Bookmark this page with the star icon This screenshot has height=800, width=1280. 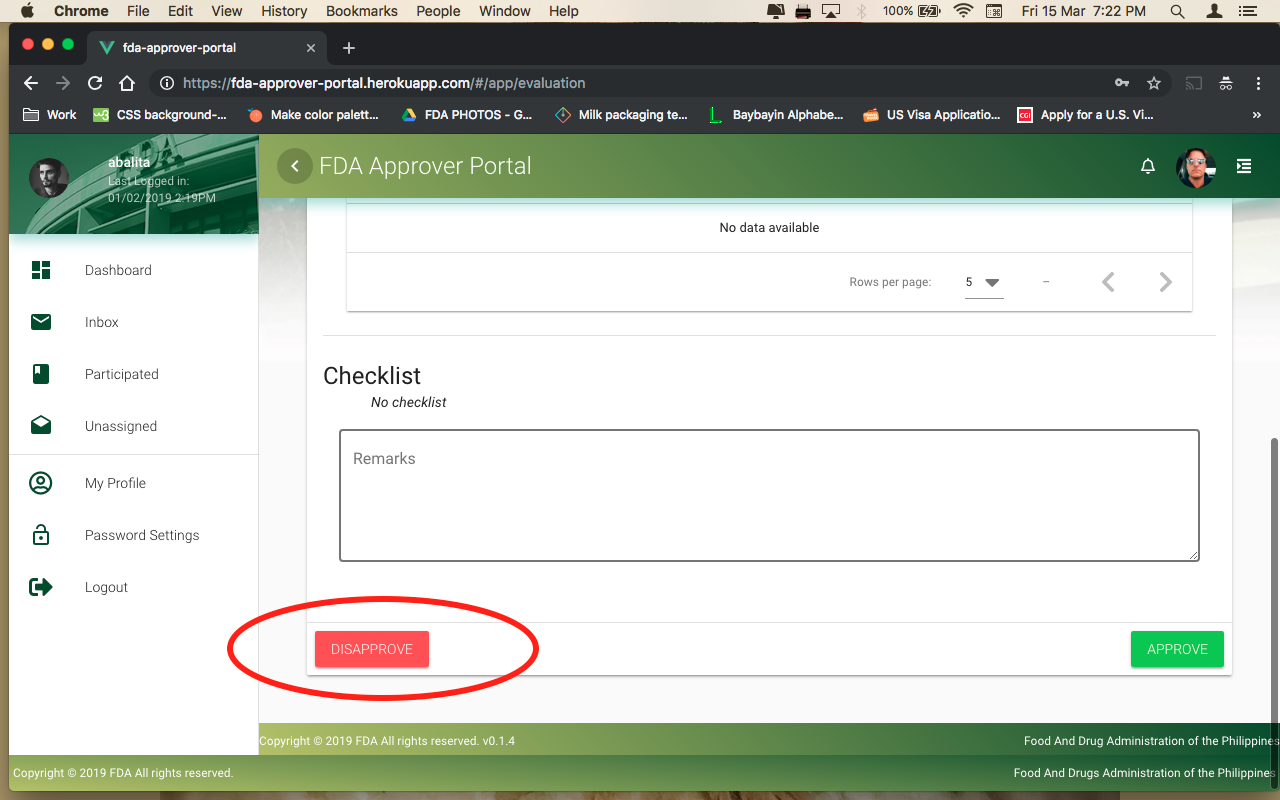pyautogui.click(x=1154, y=83)
